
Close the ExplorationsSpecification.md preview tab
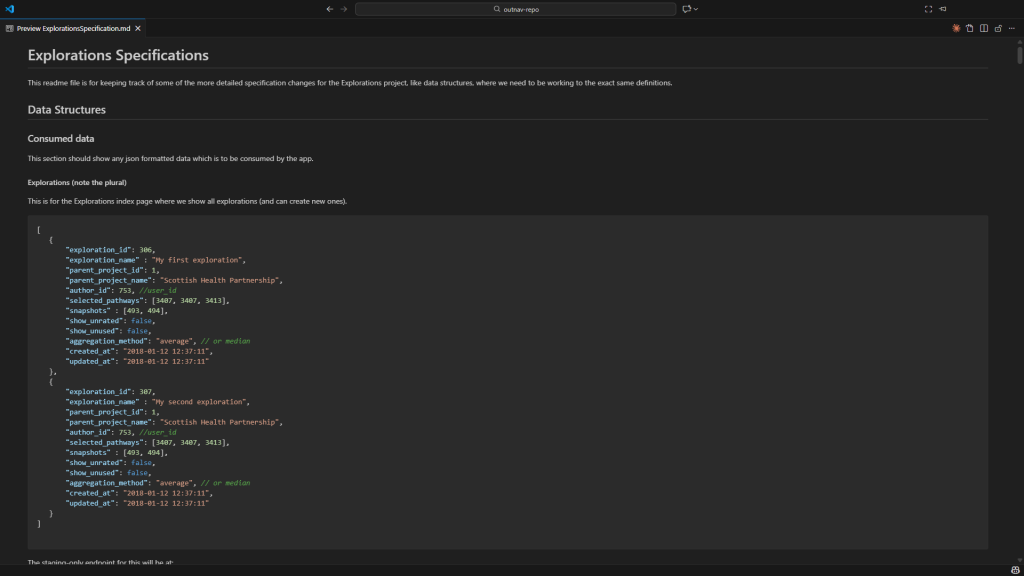[138, 28]
